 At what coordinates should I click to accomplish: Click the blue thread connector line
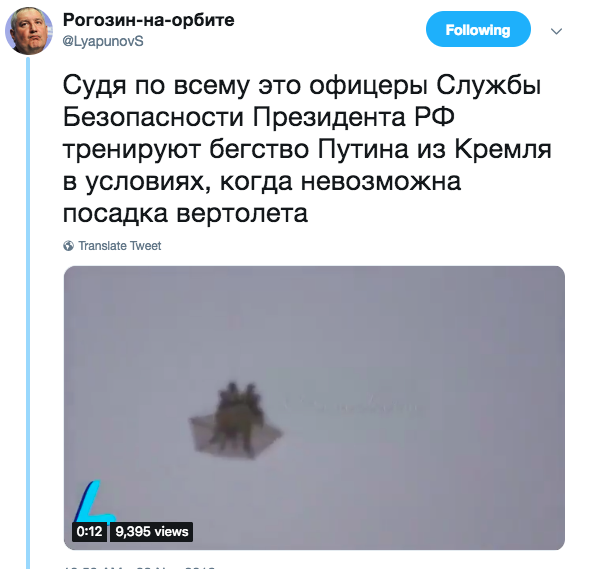tap(28, 313)
